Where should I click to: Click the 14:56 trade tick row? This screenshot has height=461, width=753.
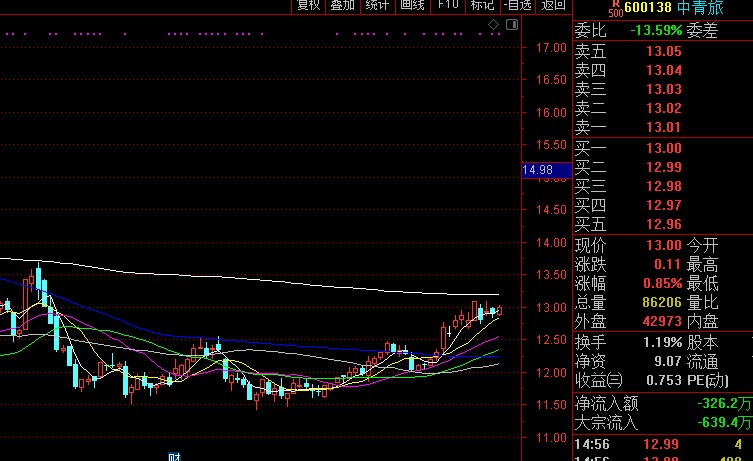[x=663, y=444]
